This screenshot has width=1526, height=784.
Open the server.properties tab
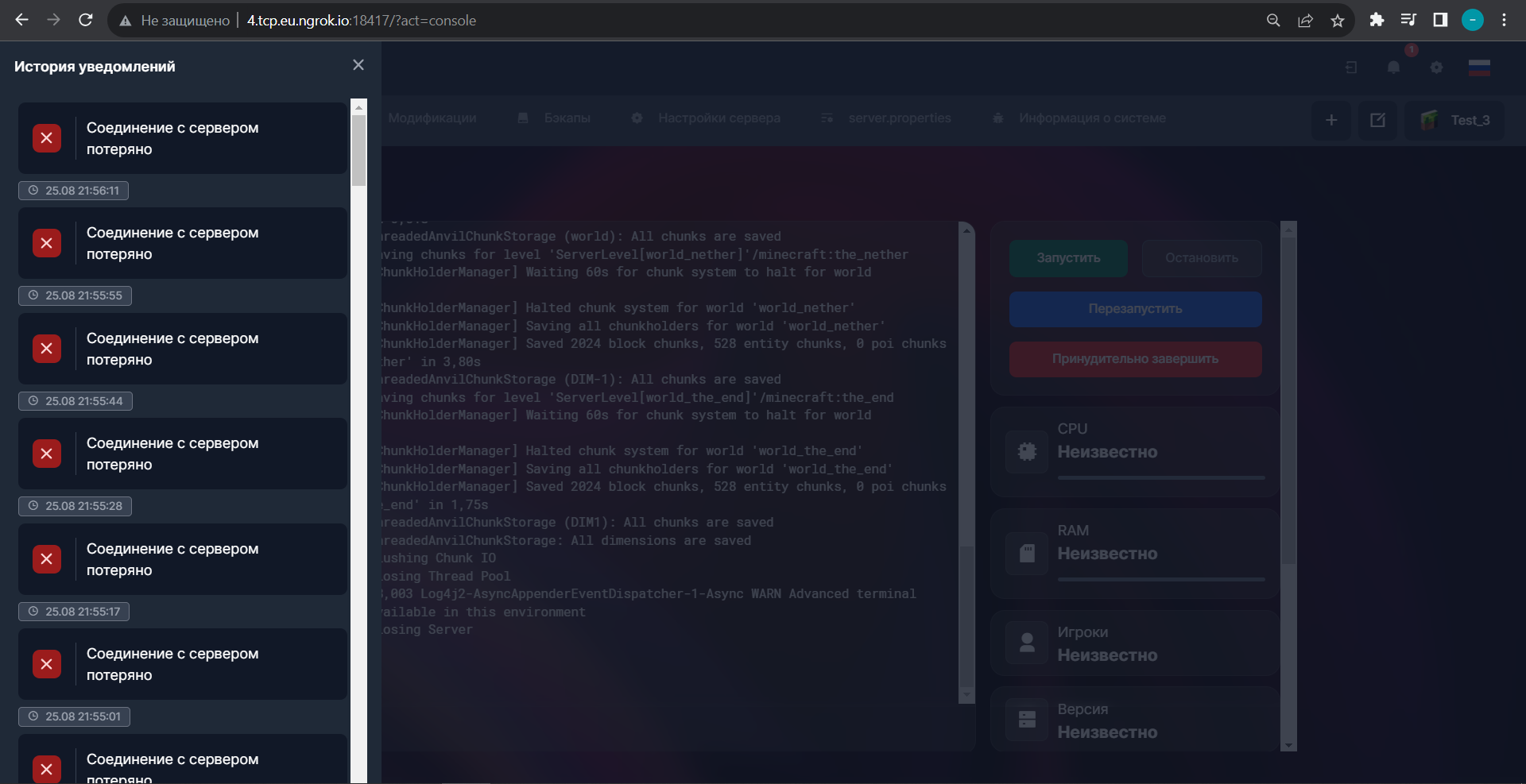tap(900, 118)
